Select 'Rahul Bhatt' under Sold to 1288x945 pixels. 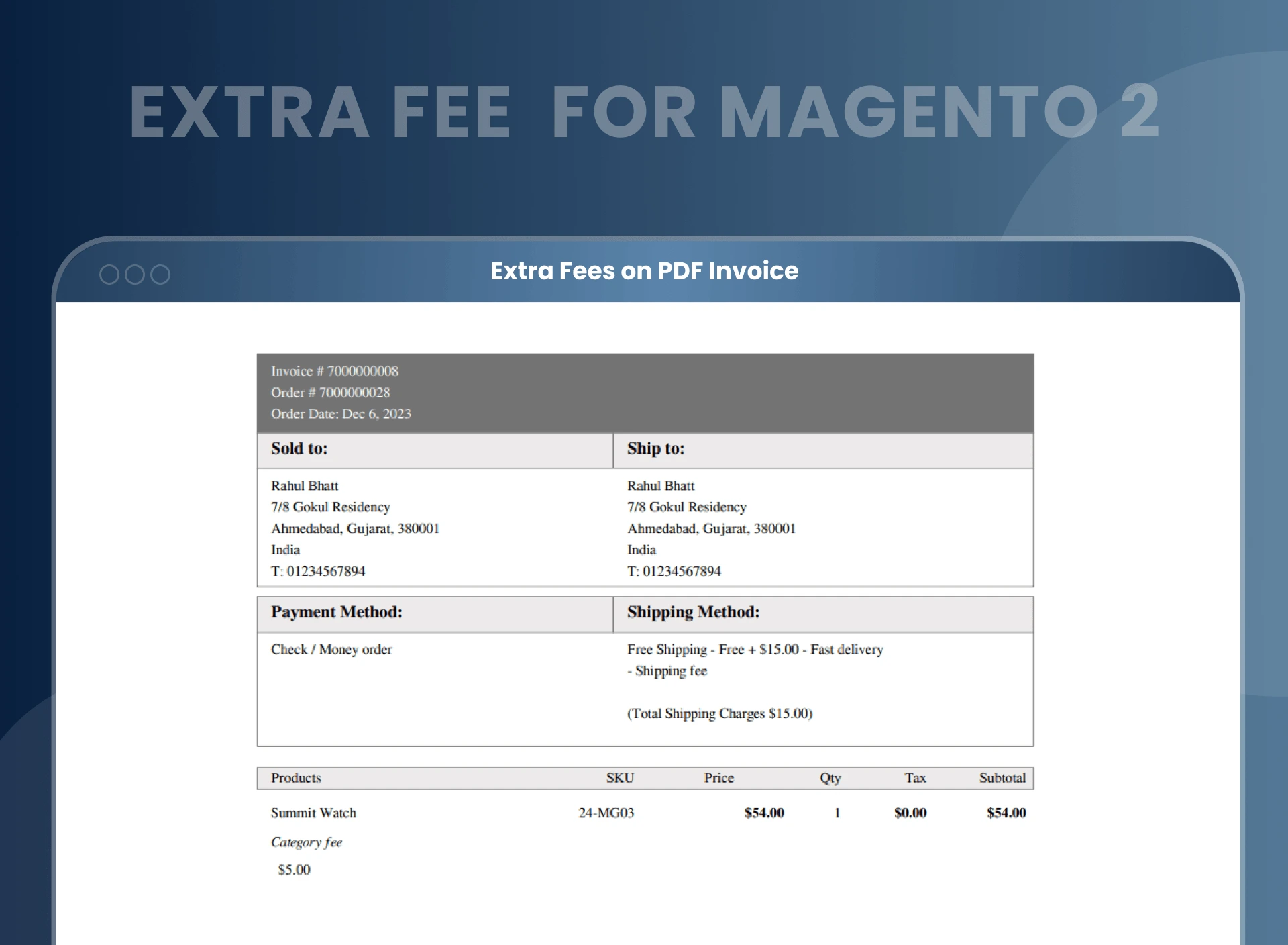[305, 486]
